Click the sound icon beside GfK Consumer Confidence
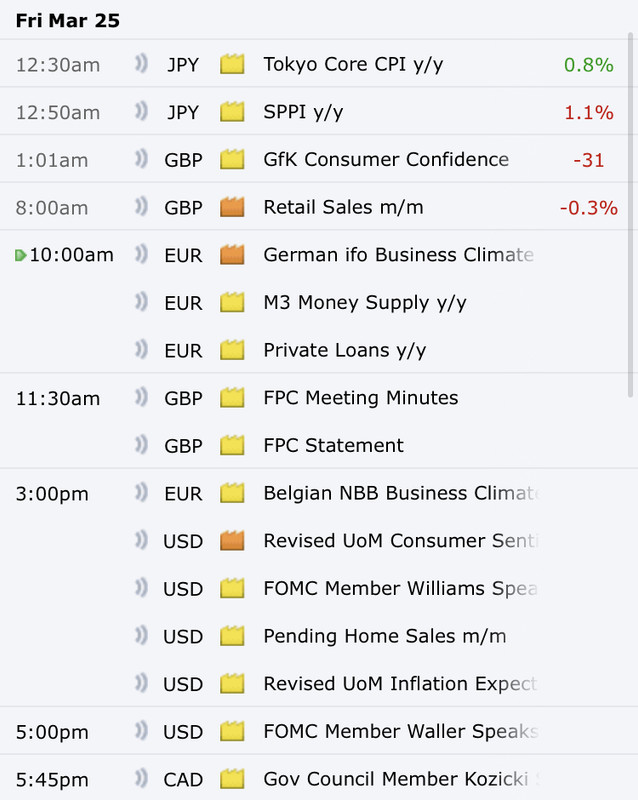 (x=142, y=160)
